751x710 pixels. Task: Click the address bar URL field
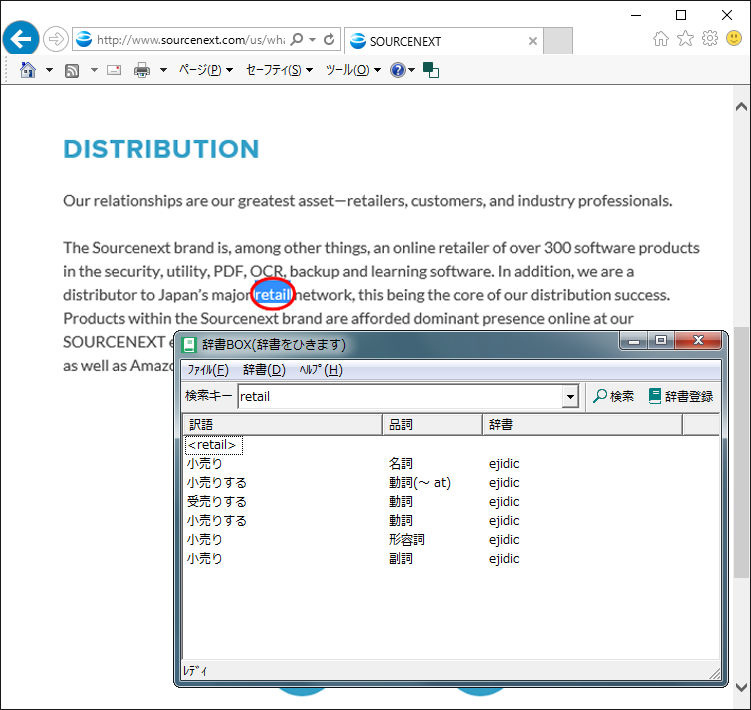tap(190, 39)
